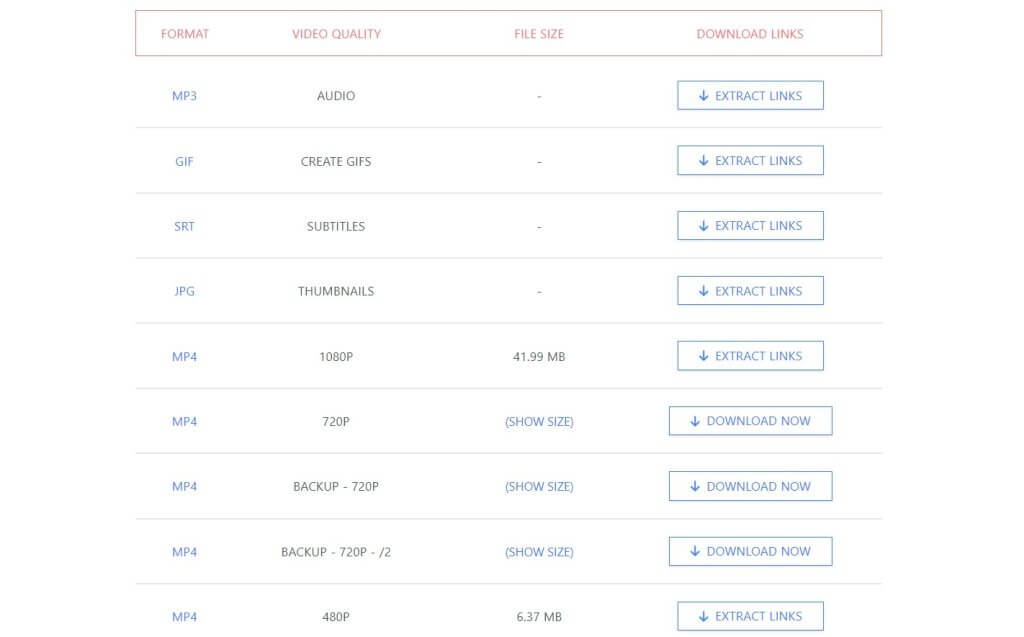1024x637 pixels.
Task: Extract links for MP4 1080P
Action: click(x=750, y=356)
